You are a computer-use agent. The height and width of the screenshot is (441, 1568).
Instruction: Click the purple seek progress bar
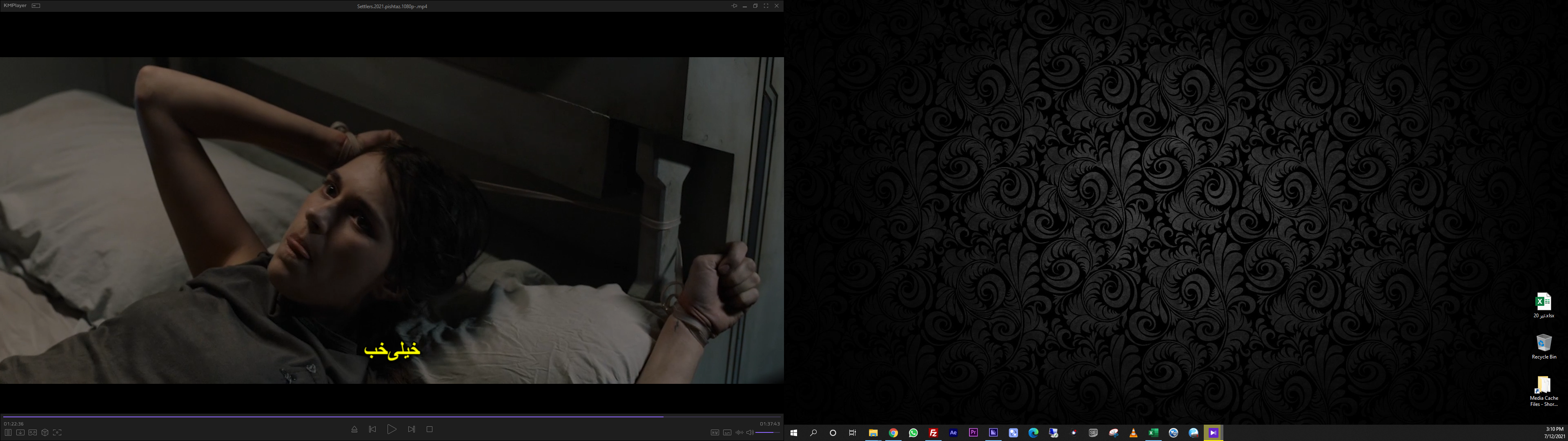pos(332,416)
